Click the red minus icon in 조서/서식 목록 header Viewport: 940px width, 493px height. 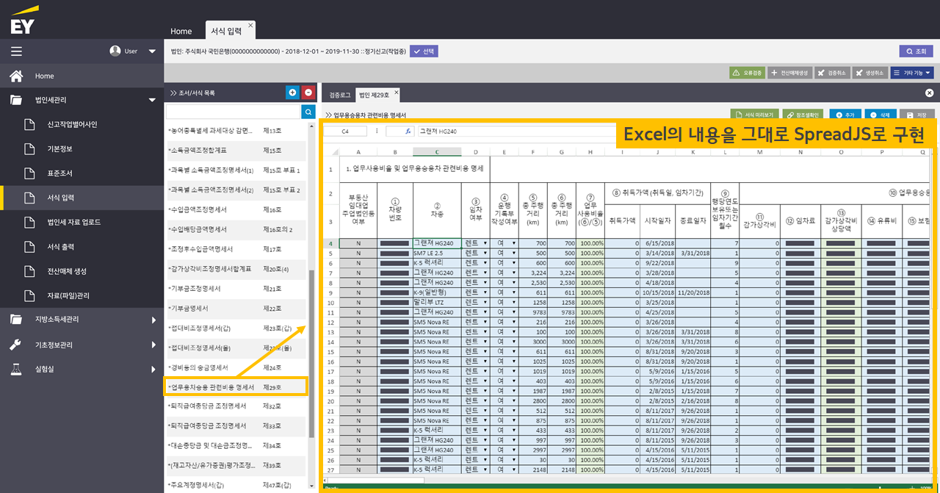[x=308, y=92]
